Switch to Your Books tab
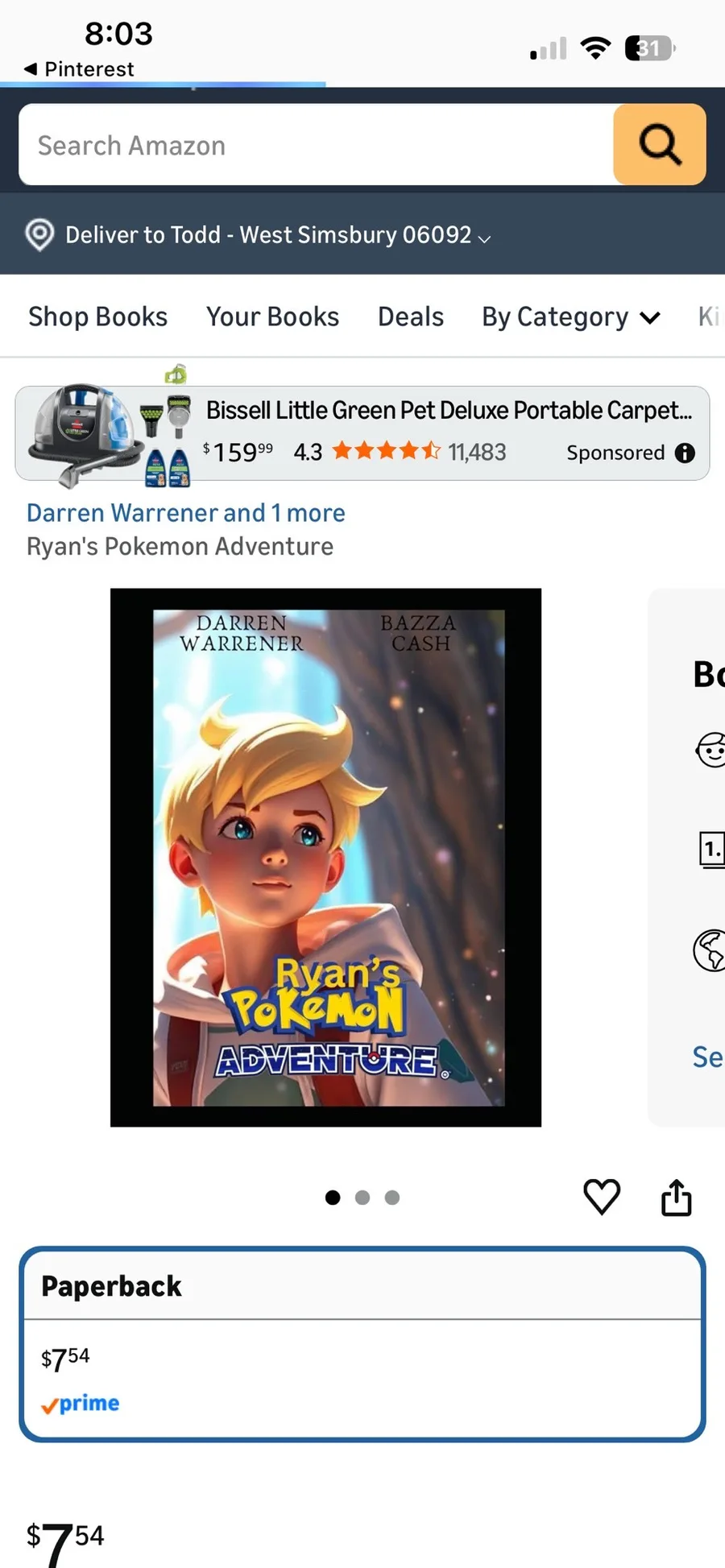The height and width of the screenshot is (1568, 725). 272,317
